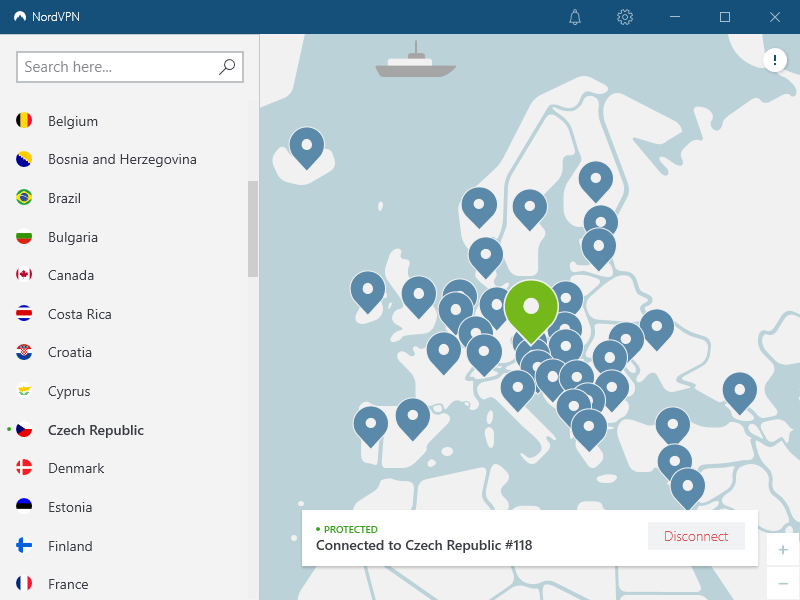Click the Iceland map pin
This screenshot has height=600, width=800.
click(306, 147)
